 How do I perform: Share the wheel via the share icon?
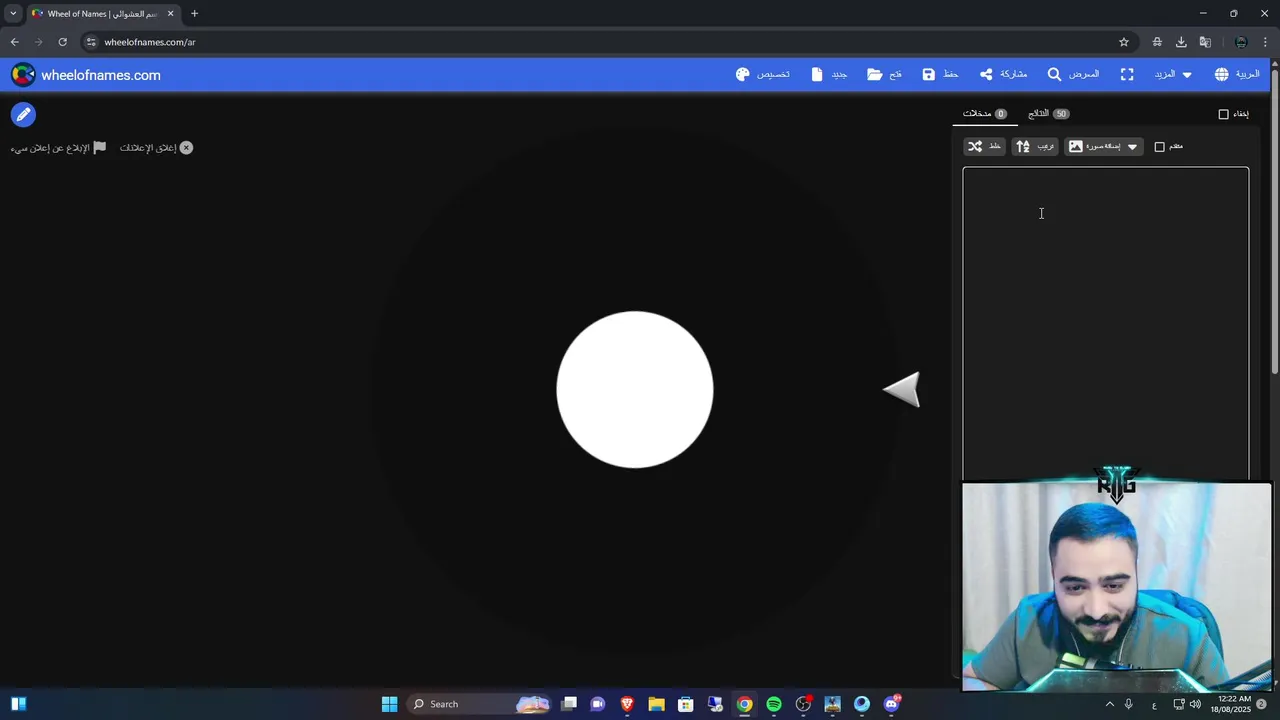1003,74
